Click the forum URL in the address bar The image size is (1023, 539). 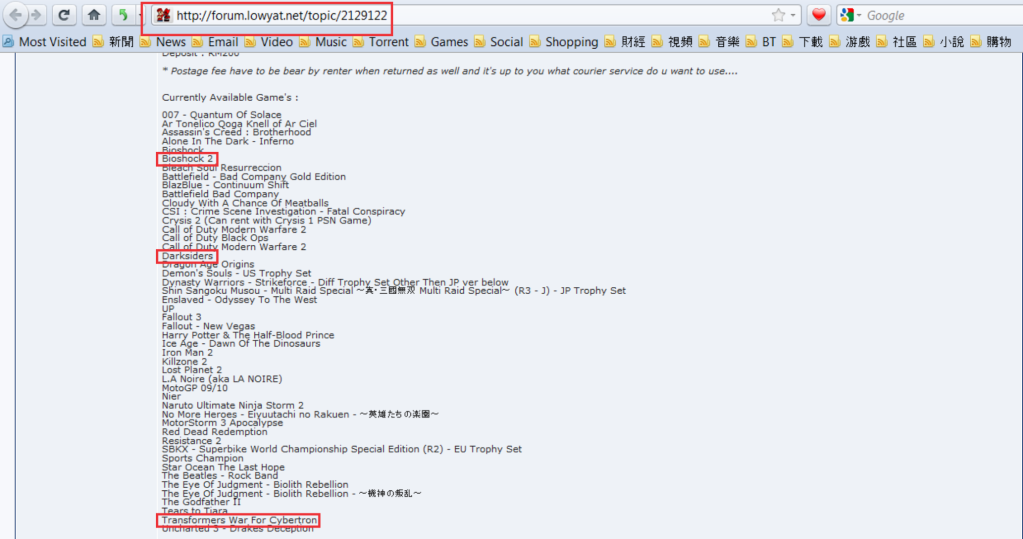[x=281, y=16]
